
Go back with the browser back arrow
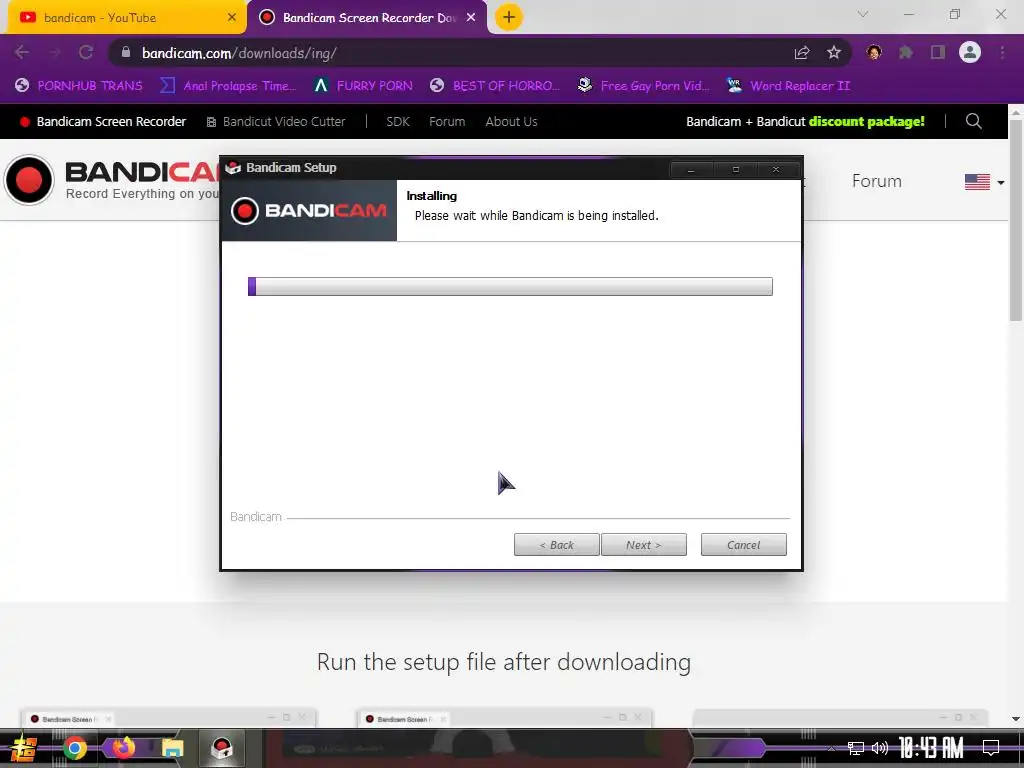click(22, 53)
